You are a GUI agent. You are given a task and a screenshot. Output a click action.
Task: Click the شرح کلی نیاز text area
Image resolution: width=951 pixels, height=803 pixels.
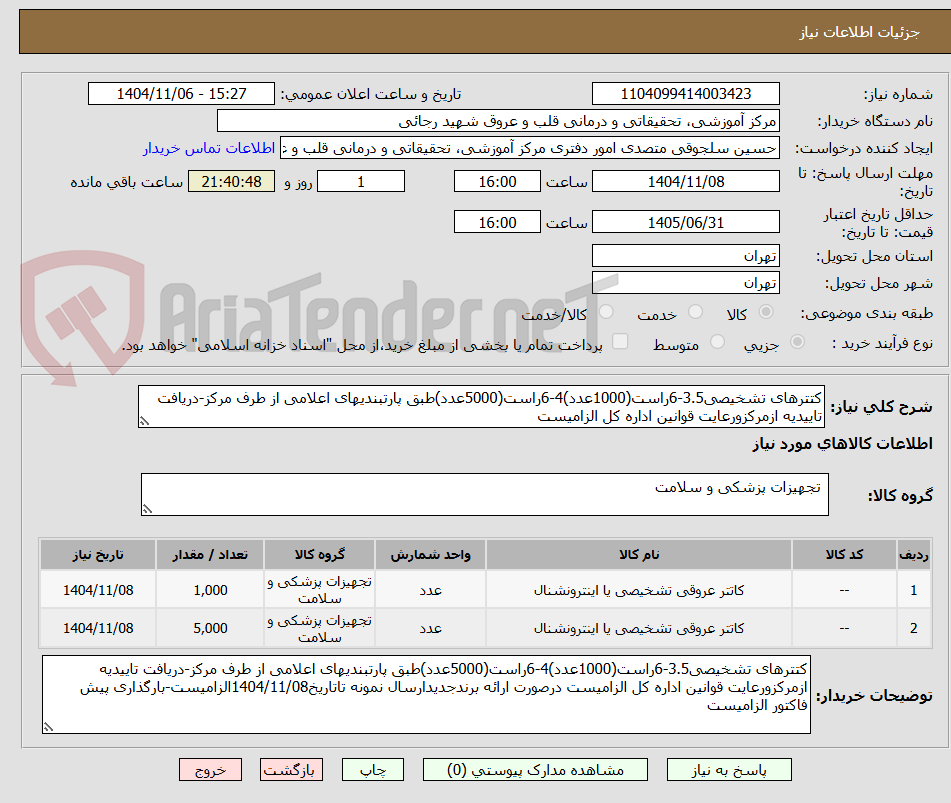[x=481, y=406]
